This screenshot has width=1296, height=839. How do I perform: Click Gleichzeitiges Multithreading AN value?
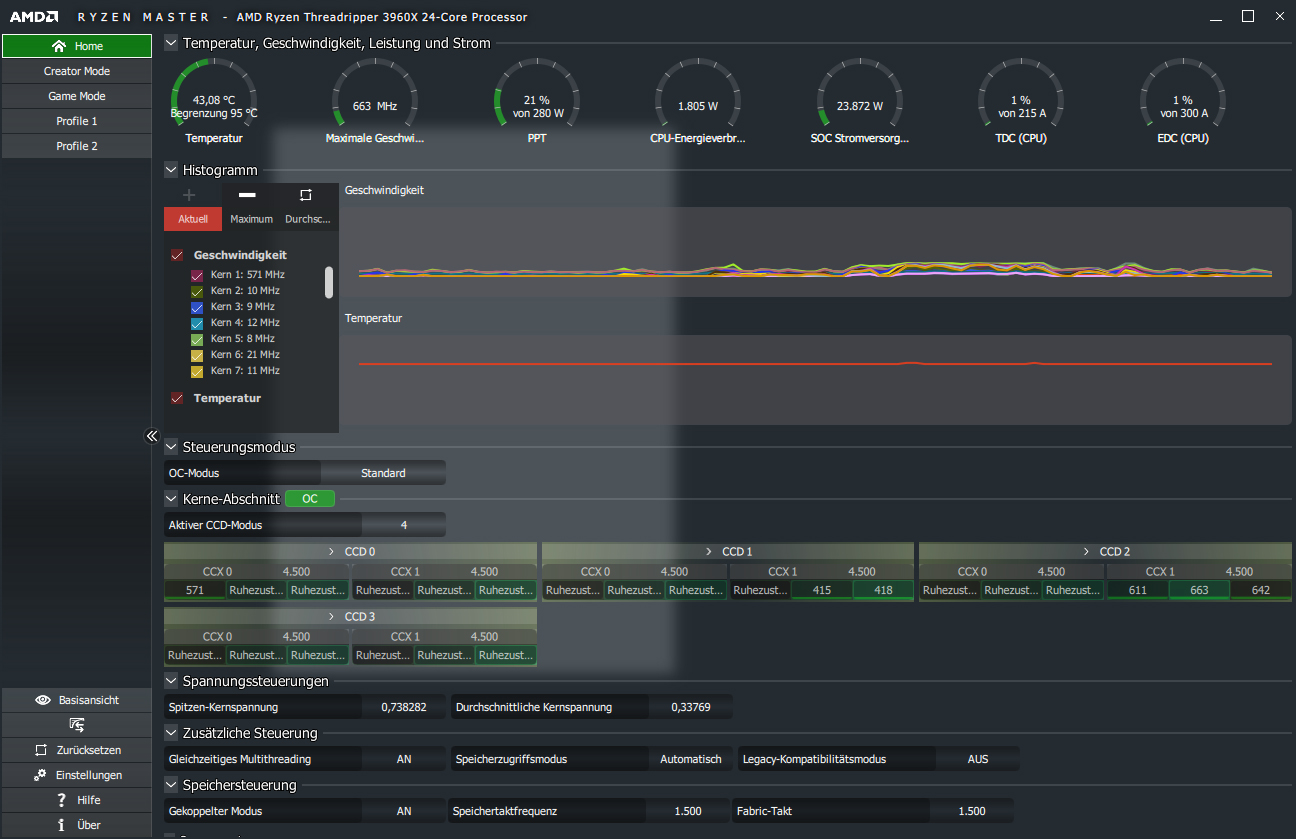pyautogui.click(x=404, y=759)
